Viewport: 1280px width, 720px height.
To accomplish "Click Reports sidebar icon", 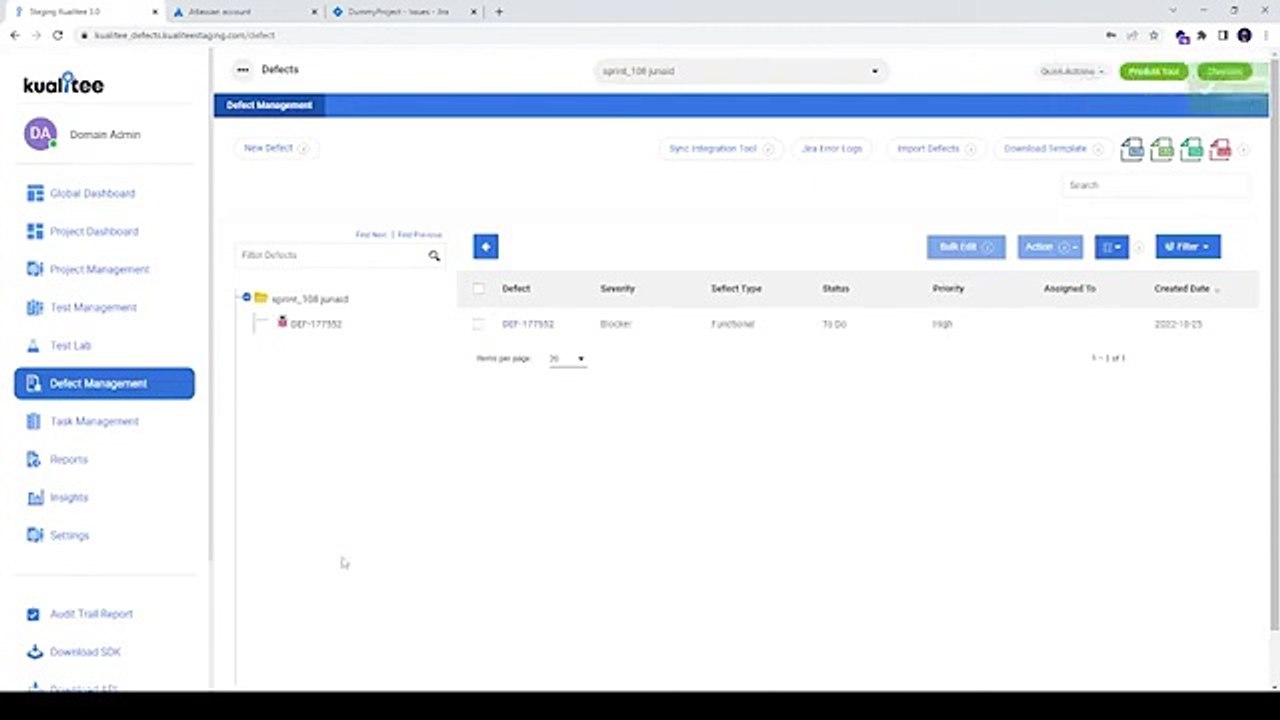I will [x=35, y=459].
